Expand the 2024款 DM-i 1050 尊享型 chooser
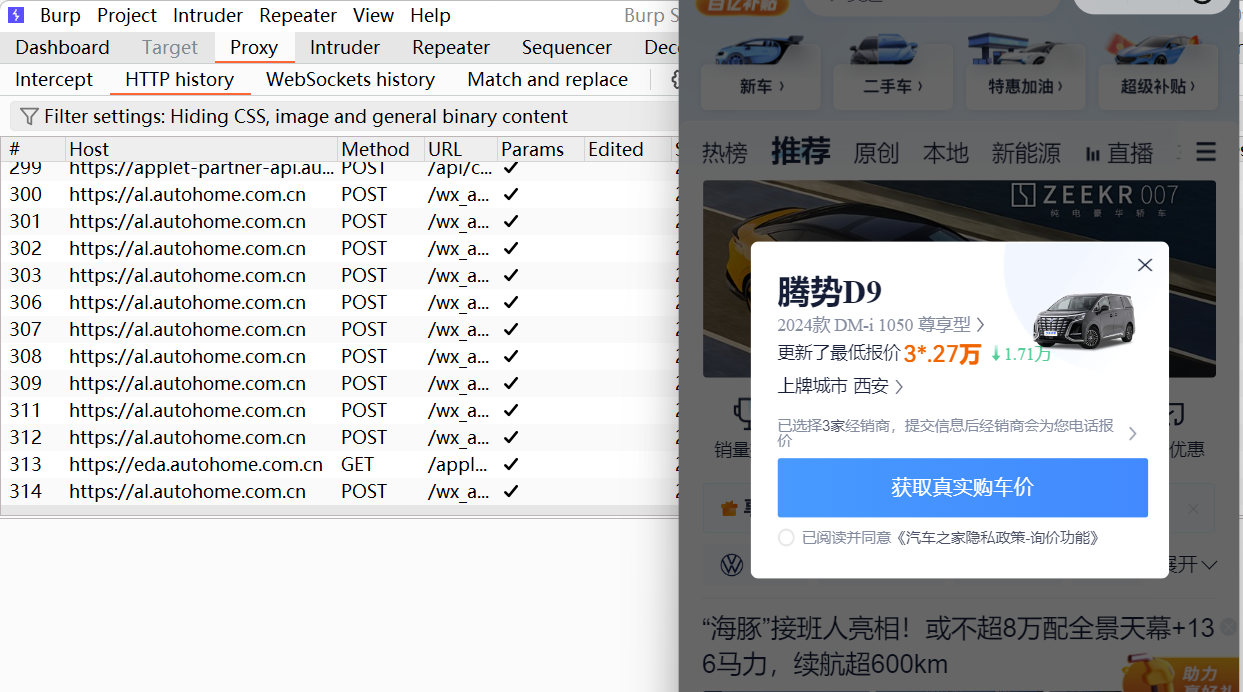The width and height of the screenshot is (1243, 692). pyautogui.click(x=881, y=324)
